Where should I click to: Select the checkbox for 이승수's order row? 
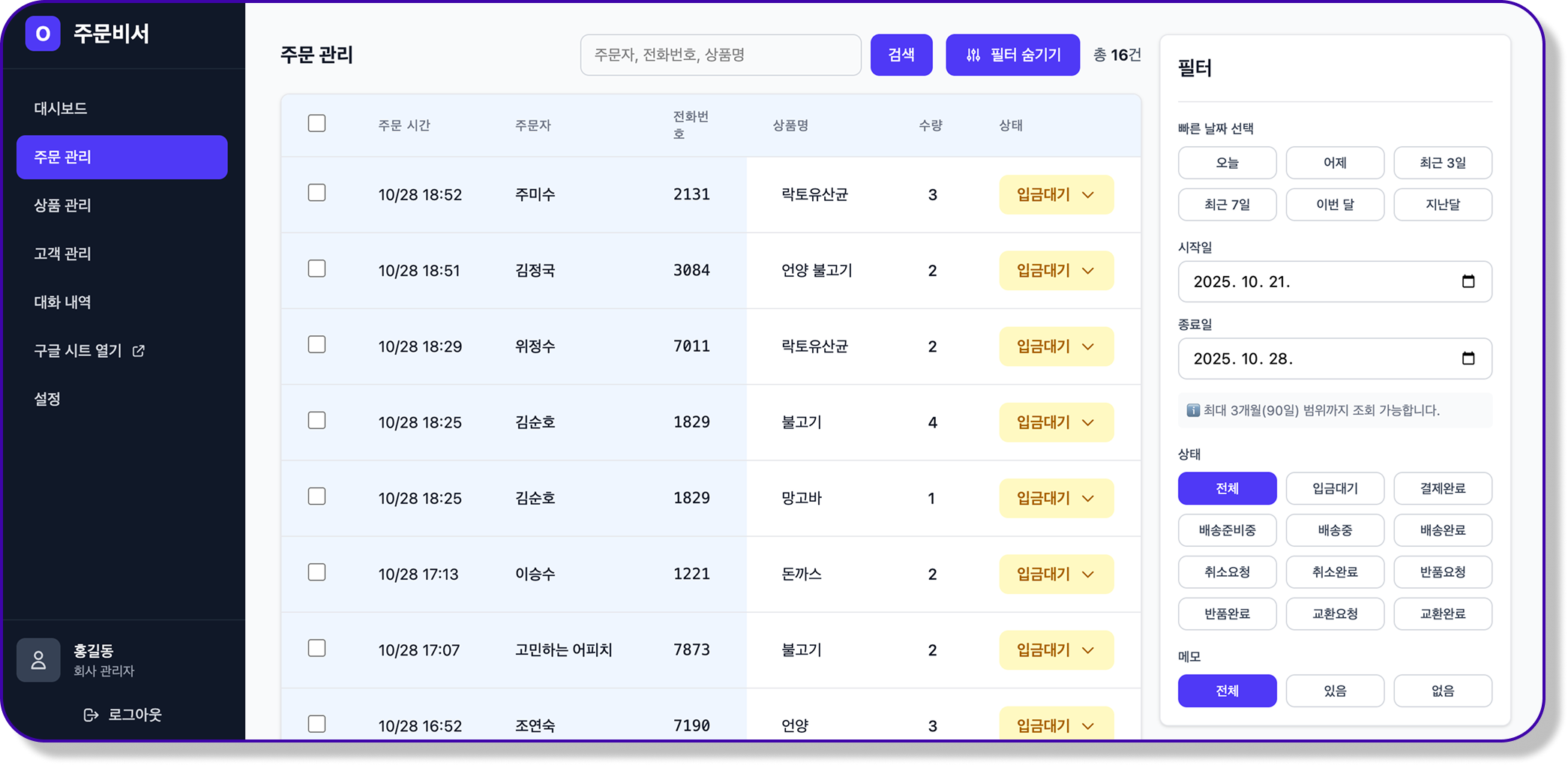[316, 572]
